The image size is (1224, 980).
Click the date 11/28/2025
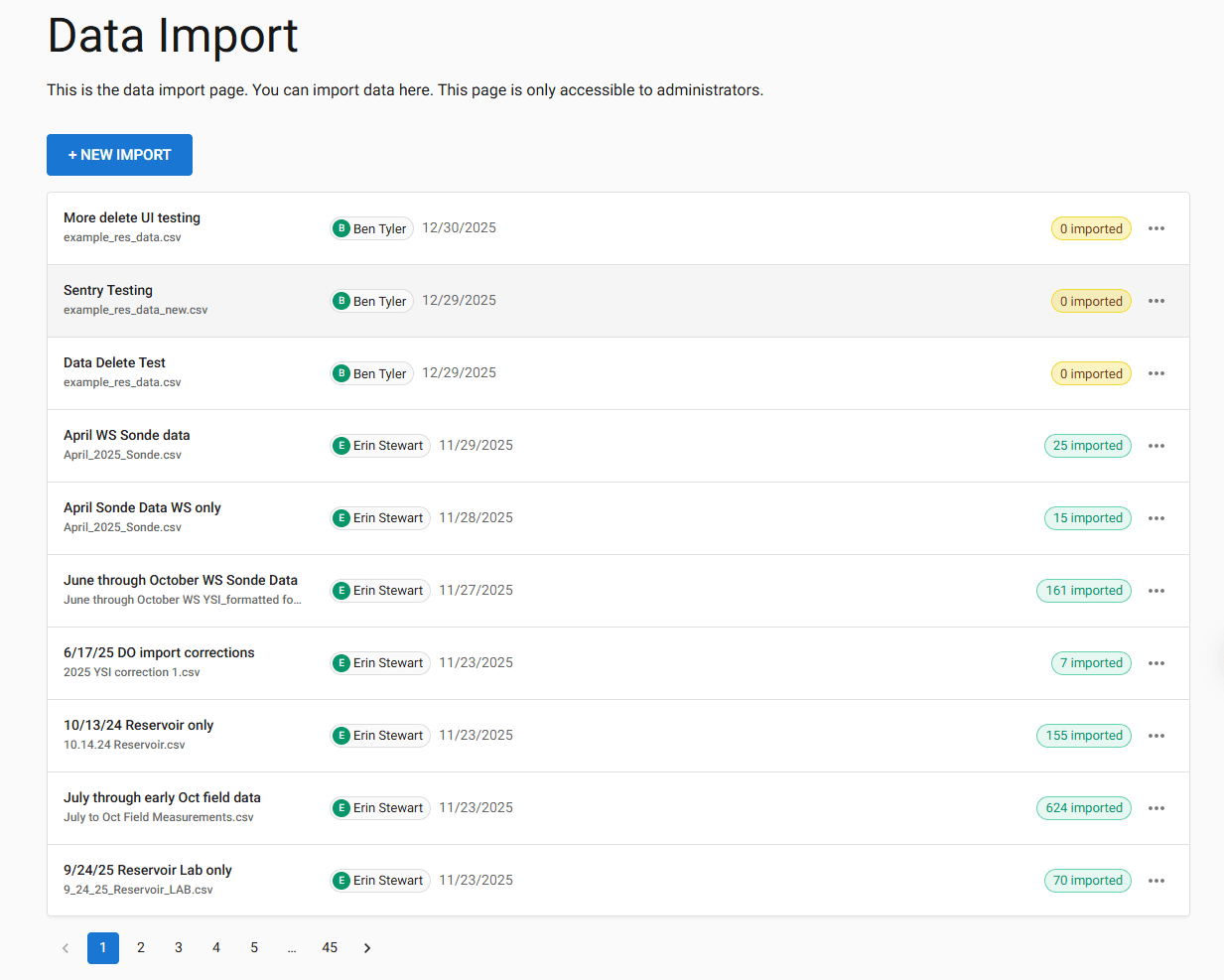point(476,517)
